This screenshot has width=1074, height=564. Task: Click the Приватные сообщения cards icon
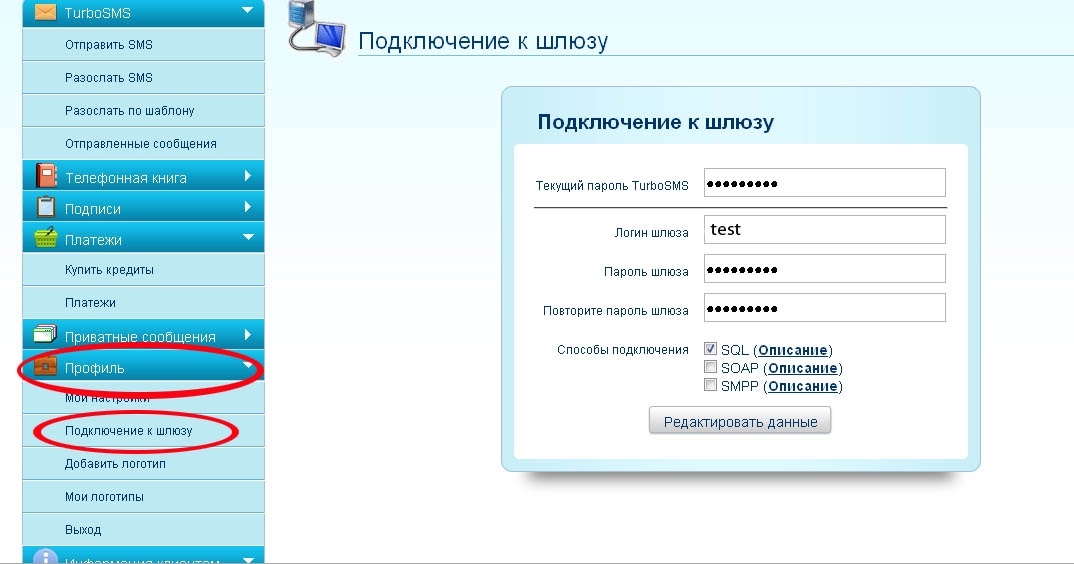(x=46, y=335)
